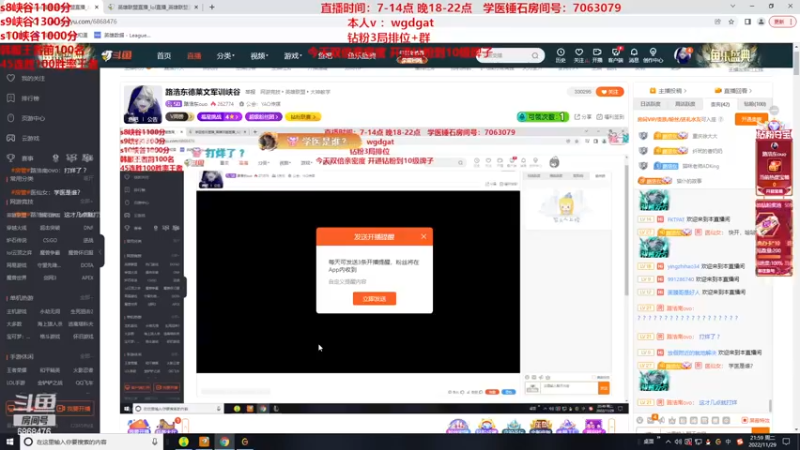The height and width of the screenshot is (450, 800).
Task: Click the green 可领次数 reward button
Action: 542,117
